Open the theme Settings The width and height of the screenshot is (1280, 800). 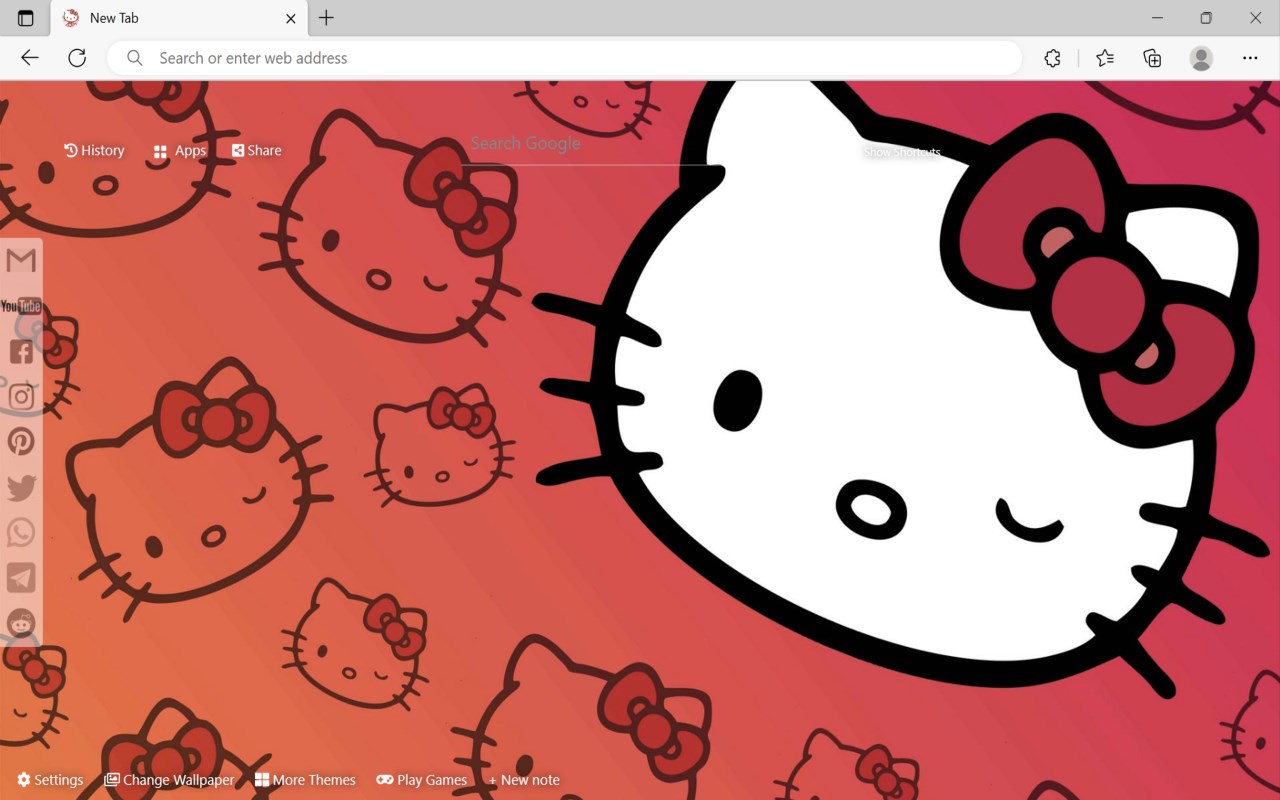tap(50, 780)
